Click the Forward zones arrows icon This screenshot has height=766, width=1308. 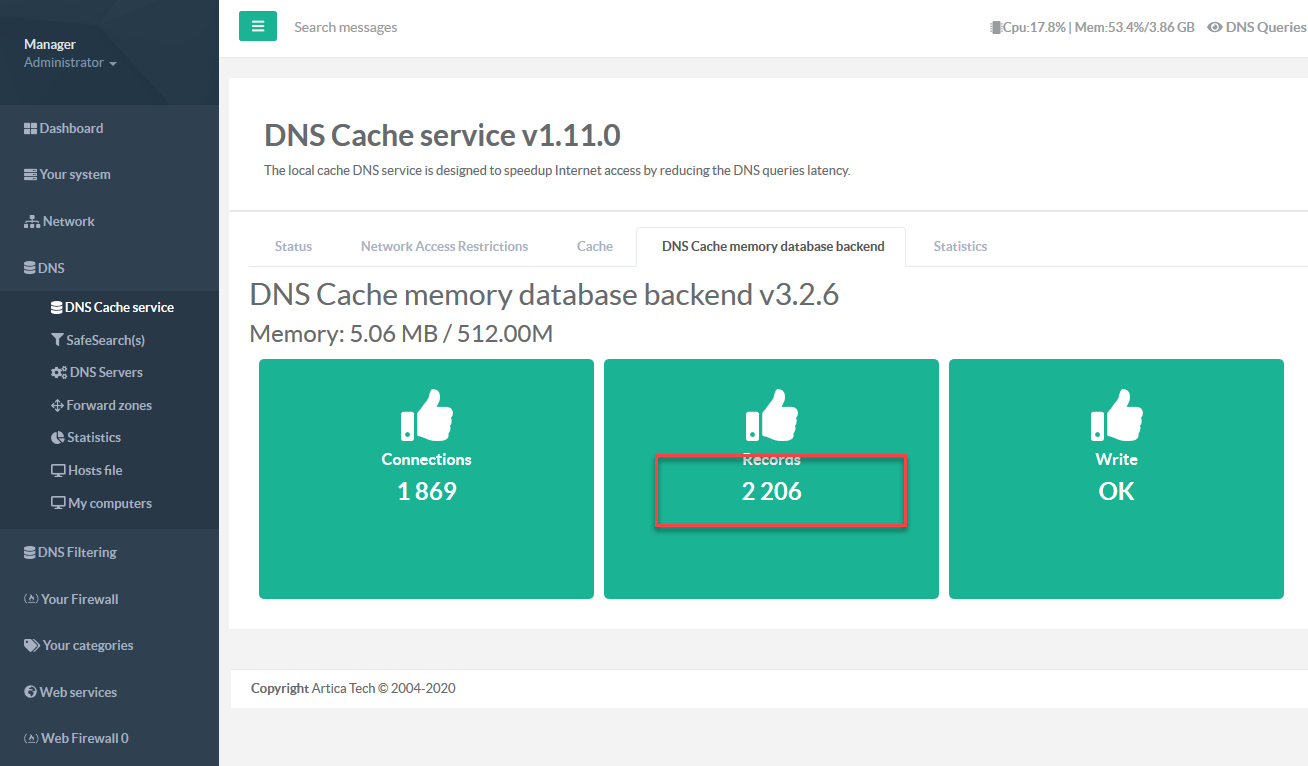coord(58,406)
